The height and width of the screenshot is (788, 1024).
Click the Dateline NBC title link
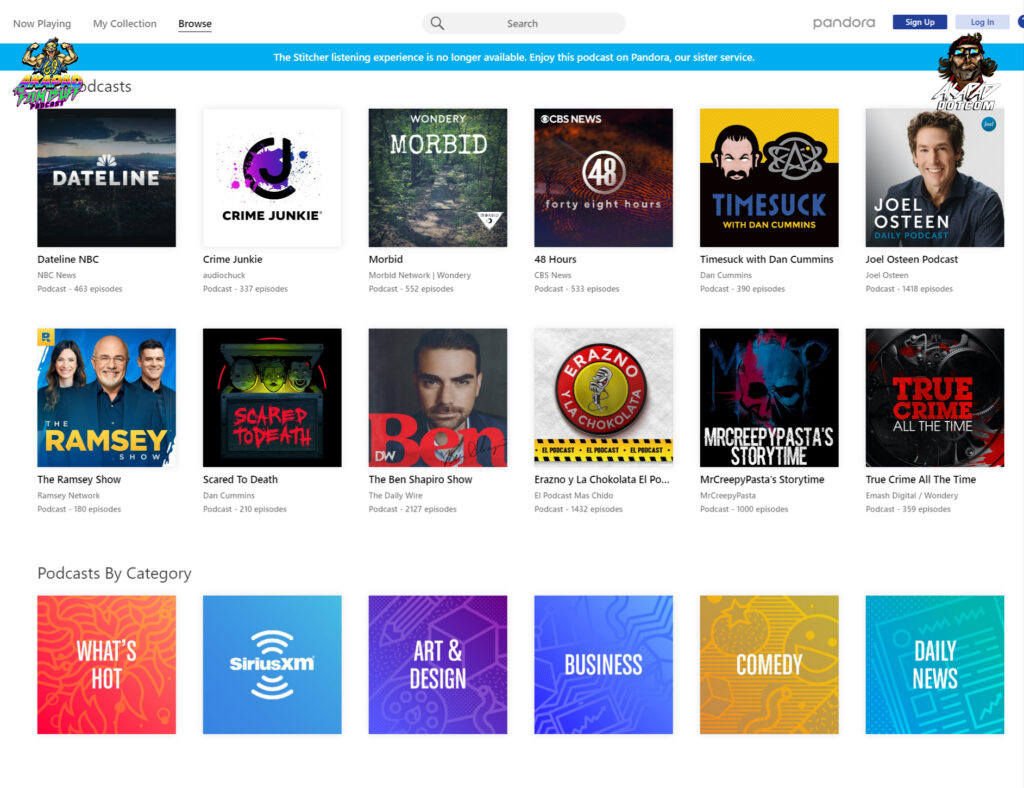68,259
